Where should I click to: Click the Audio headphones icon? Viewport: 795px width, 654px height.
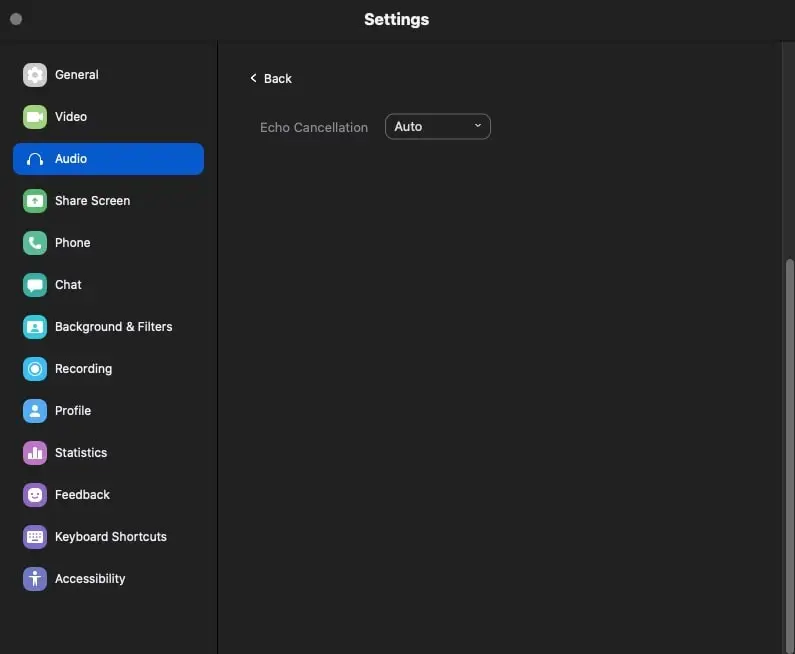34,159
